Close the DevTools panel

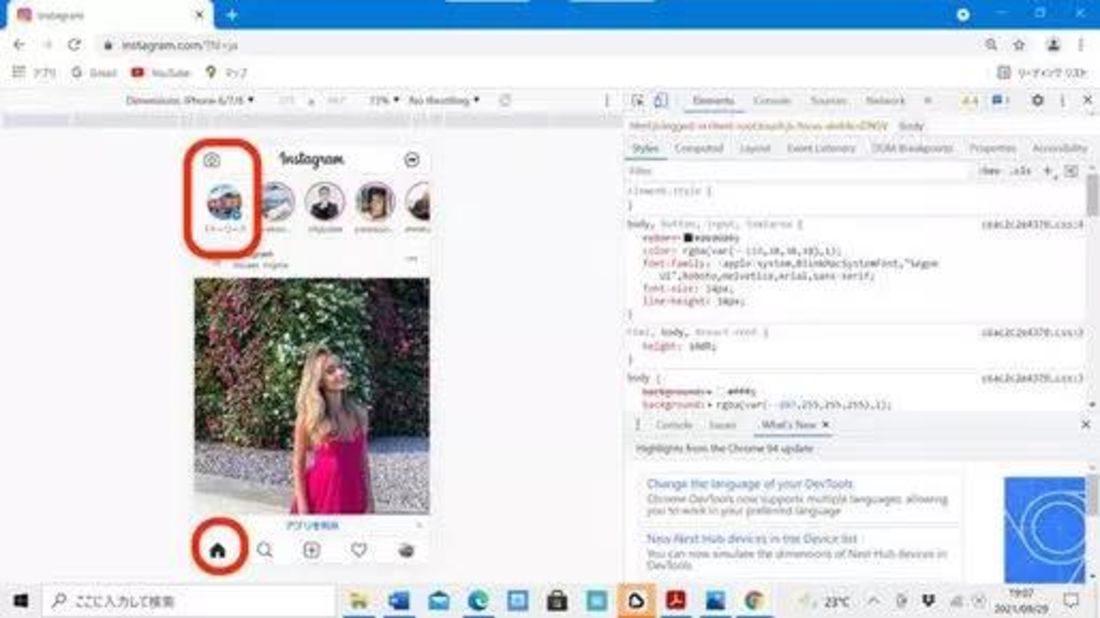point(1087,101)
